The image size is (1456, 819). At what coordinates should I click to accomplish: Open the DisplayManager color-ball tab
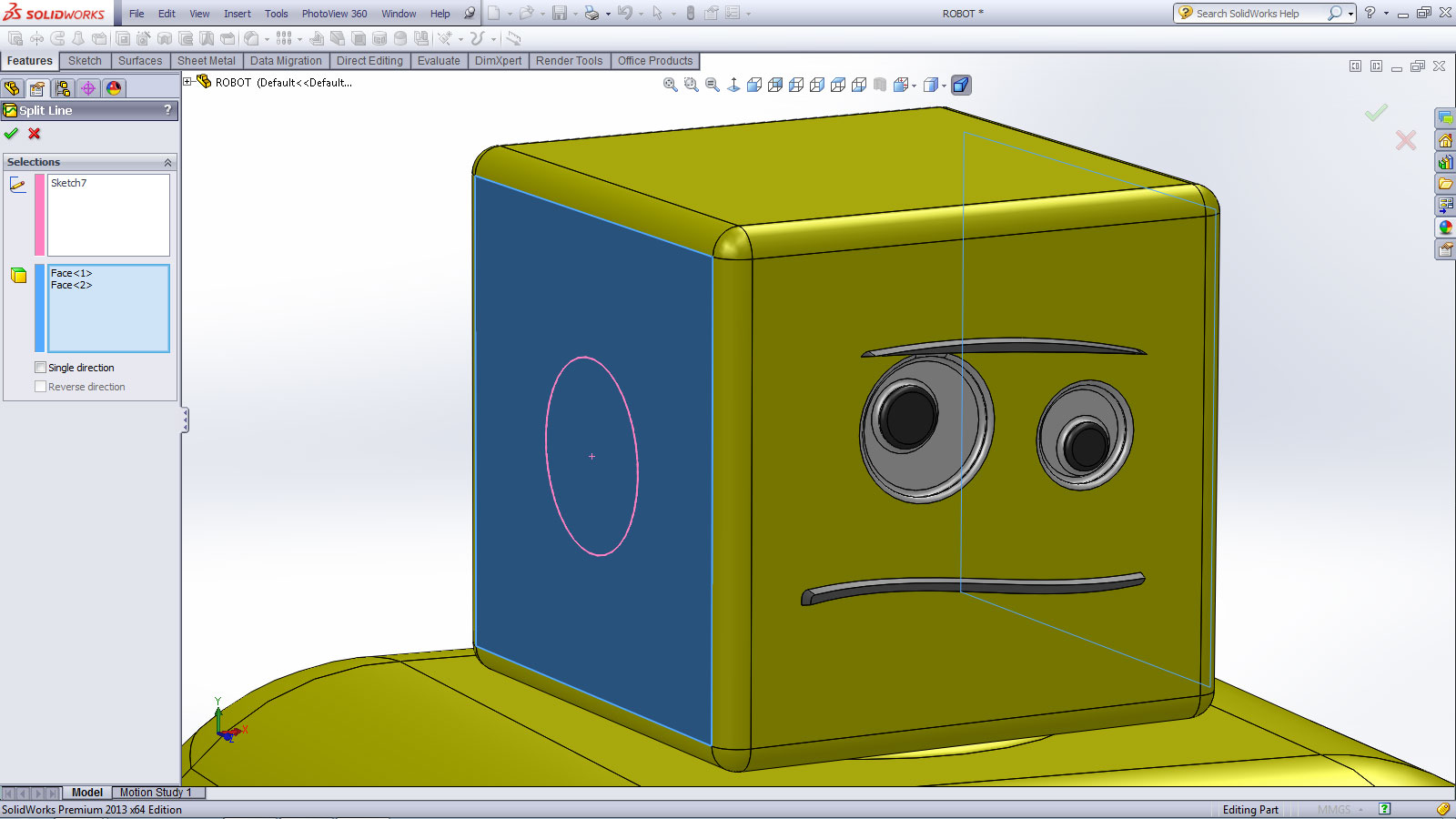click(x=114, y=88)
